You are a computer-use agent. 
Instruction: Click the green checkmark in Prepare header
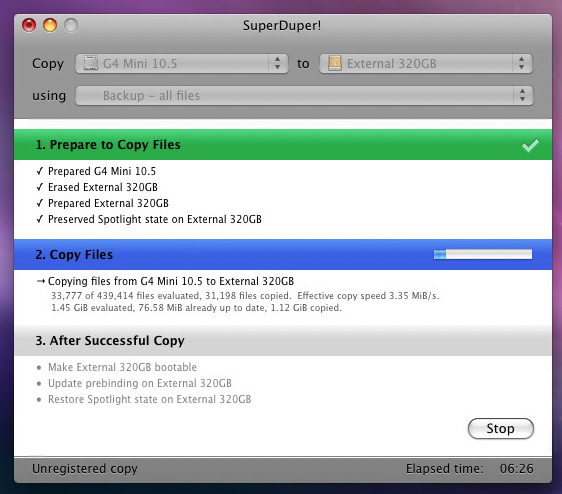tap(530, 145)
